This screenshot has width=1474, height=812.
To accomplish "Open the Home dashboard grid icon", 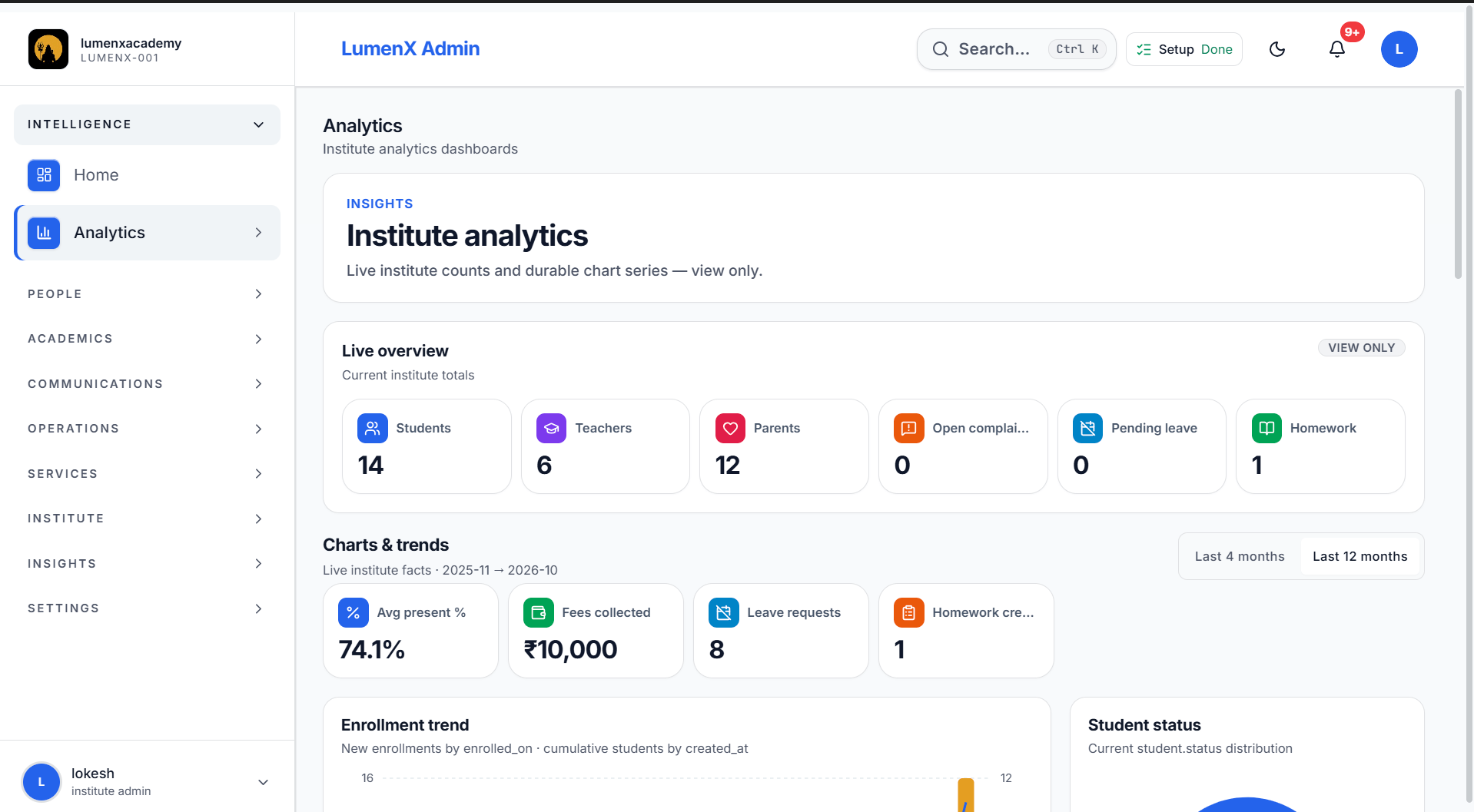I will point(44,175).
